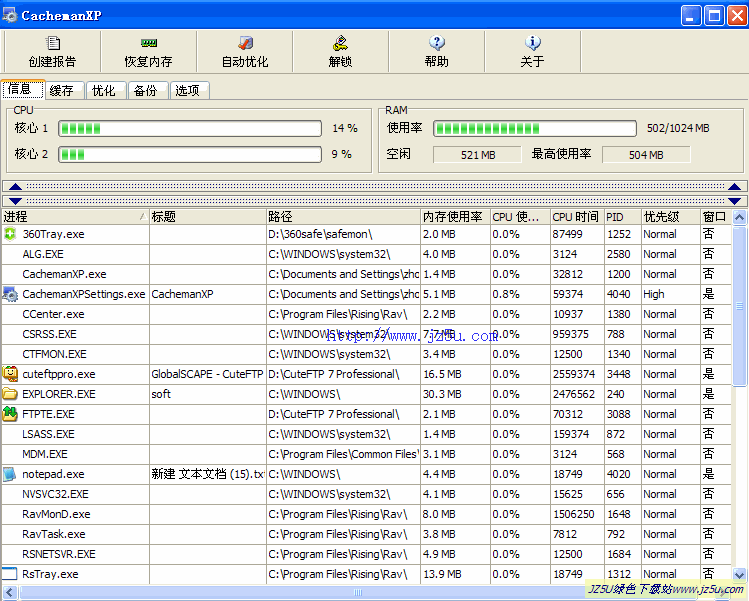The height and width of the screenshot is (601, 749).
Task: Select the RSNETSVR.EXE process row
Action: point(366,554)
